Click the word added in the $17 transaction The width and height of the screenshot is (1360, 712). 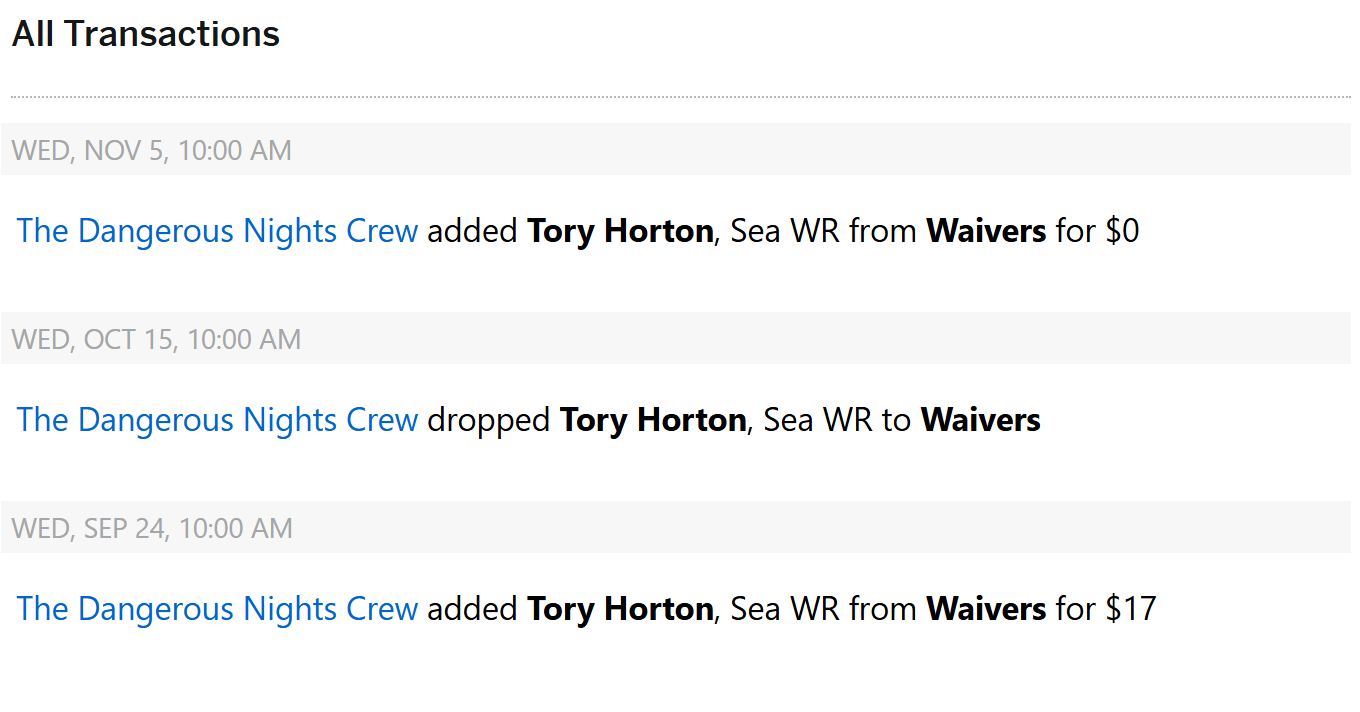click(x=472, y=609)
